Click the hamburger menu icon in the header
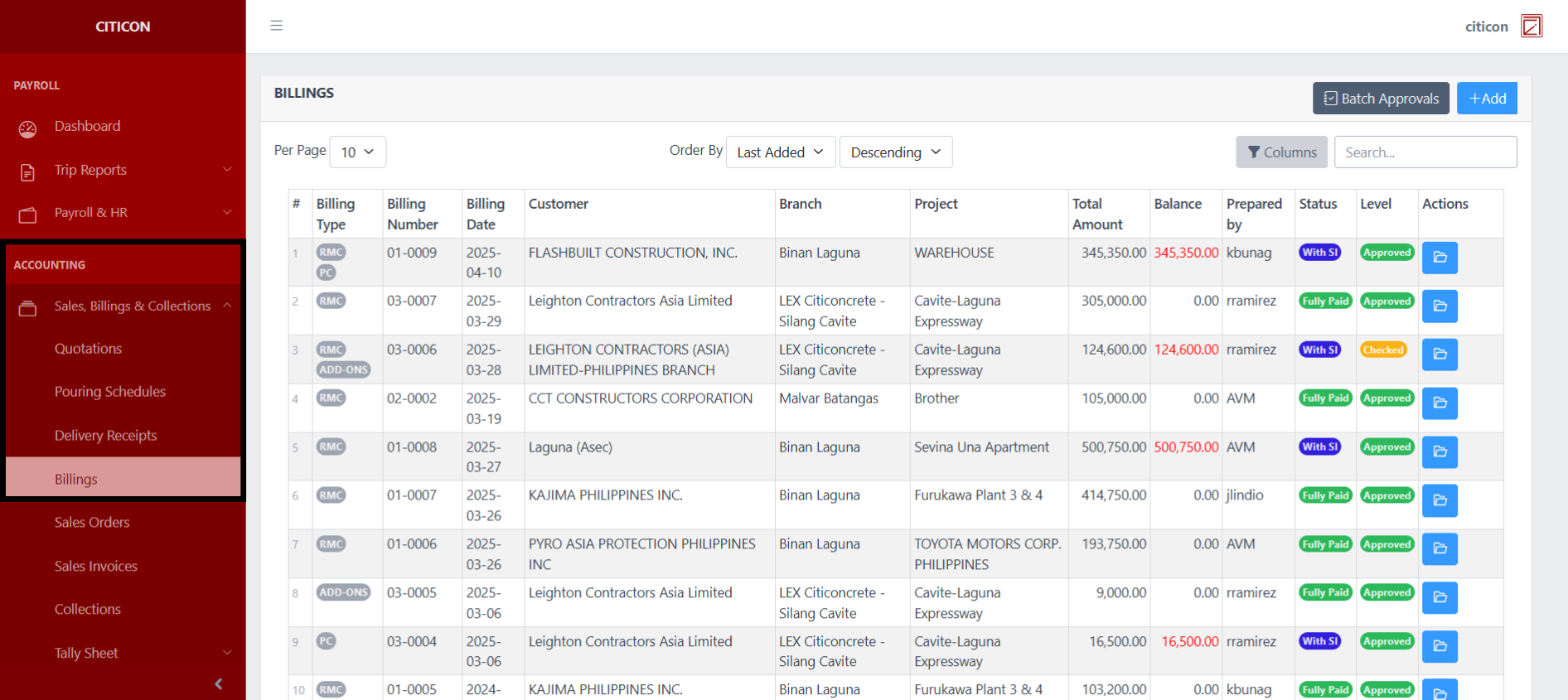The height and width of the screenshot is (700, 1568). (277, 26)
